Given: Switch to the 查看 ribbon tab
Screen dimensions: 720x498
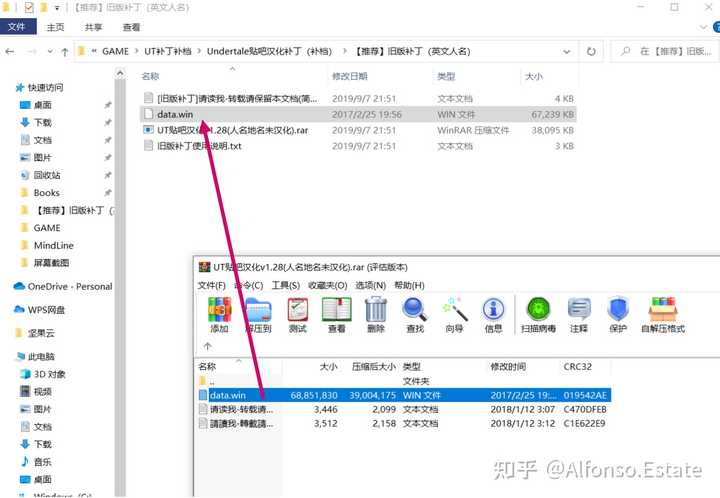Looking at the screenshot, I should (x=131, y=27).
